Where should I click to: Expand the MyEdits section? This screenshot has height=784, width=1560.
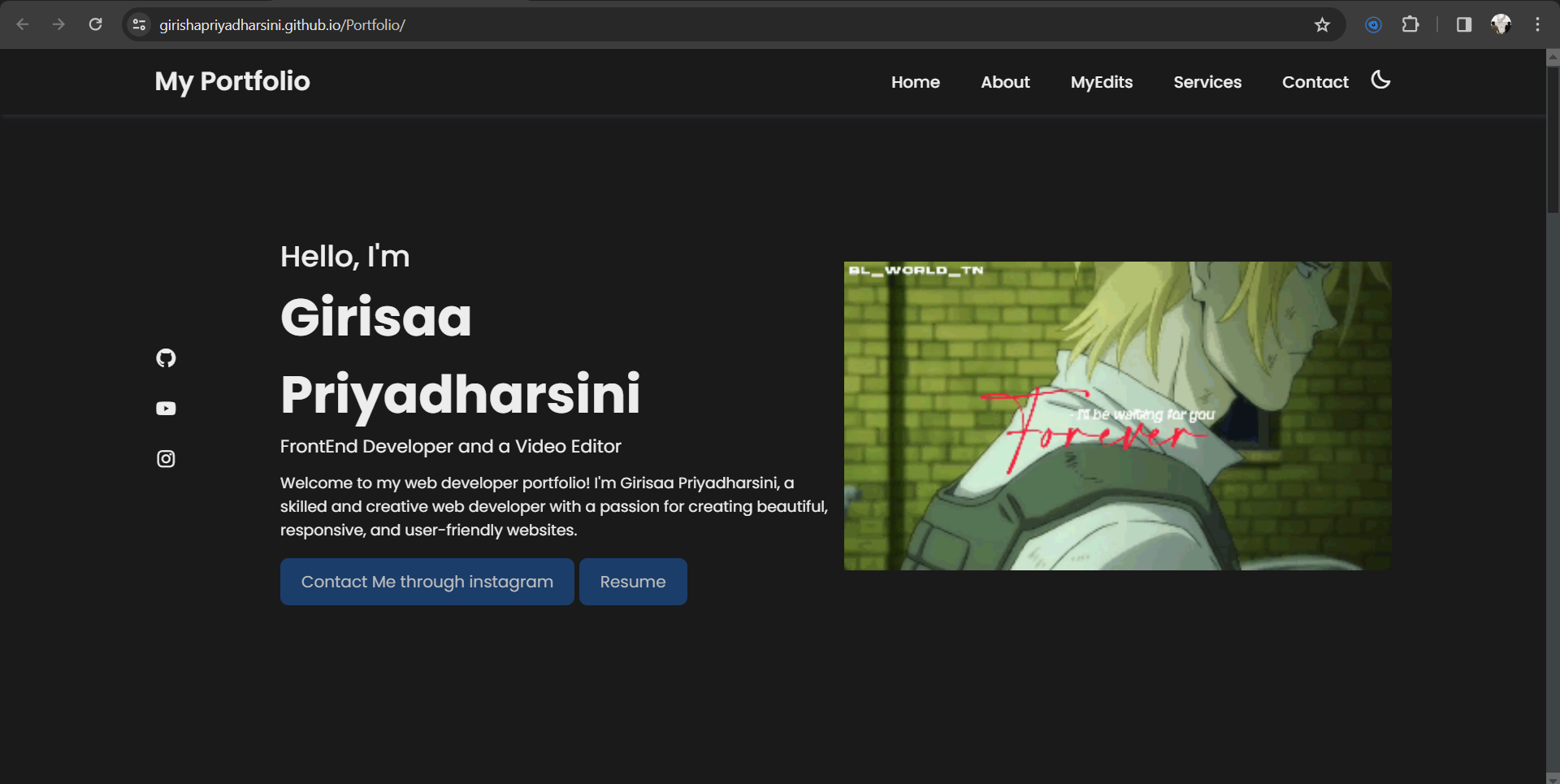1102,82
